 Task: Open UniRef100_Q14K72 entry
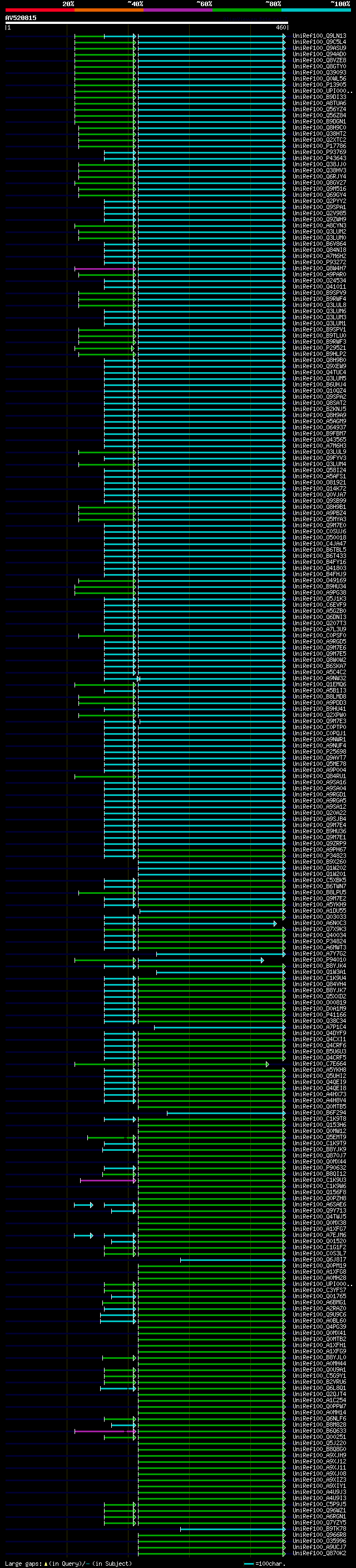[319, 488]
